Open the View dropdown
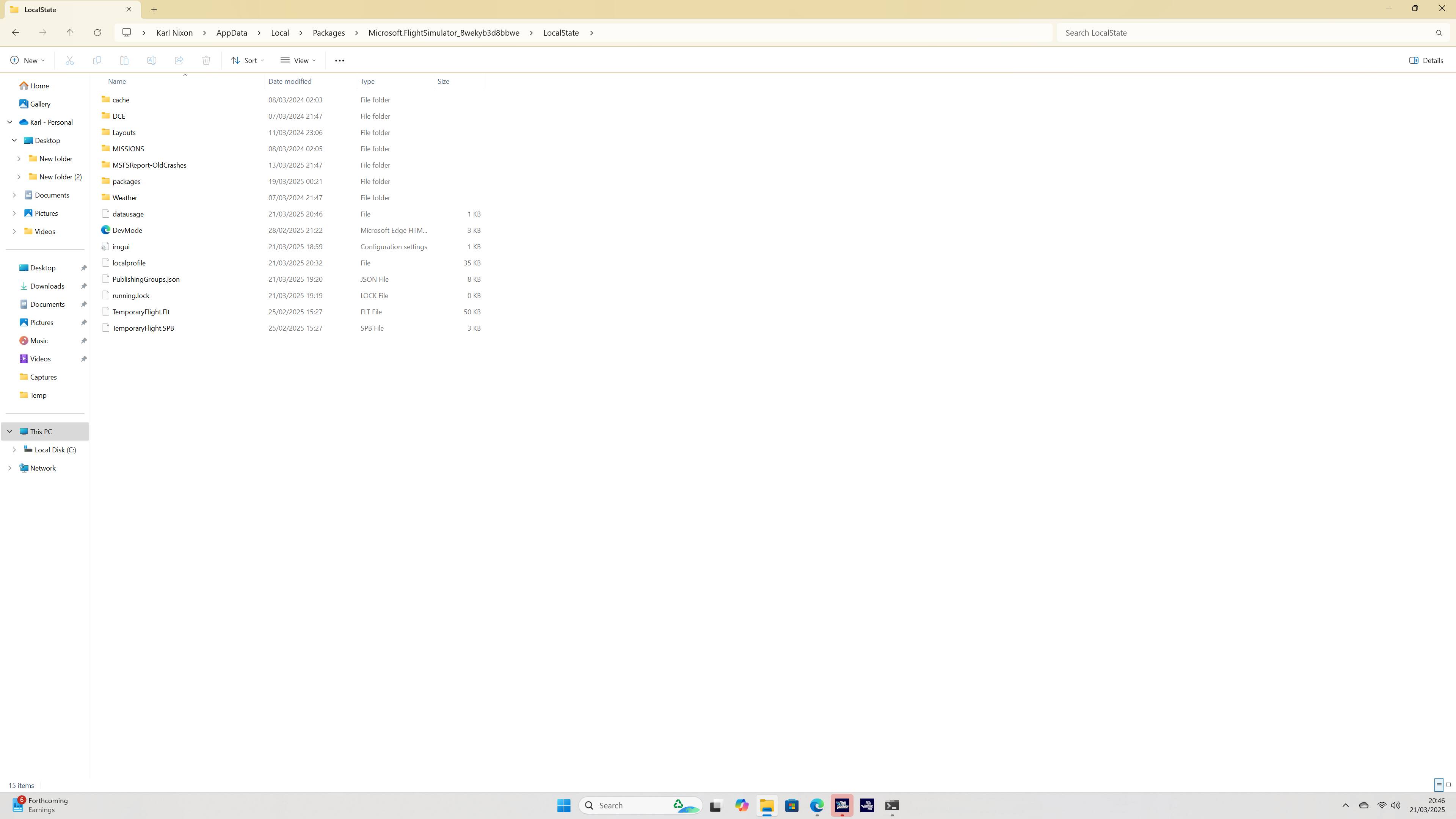This screenshot has width=1456, height=819. (298, 61)
